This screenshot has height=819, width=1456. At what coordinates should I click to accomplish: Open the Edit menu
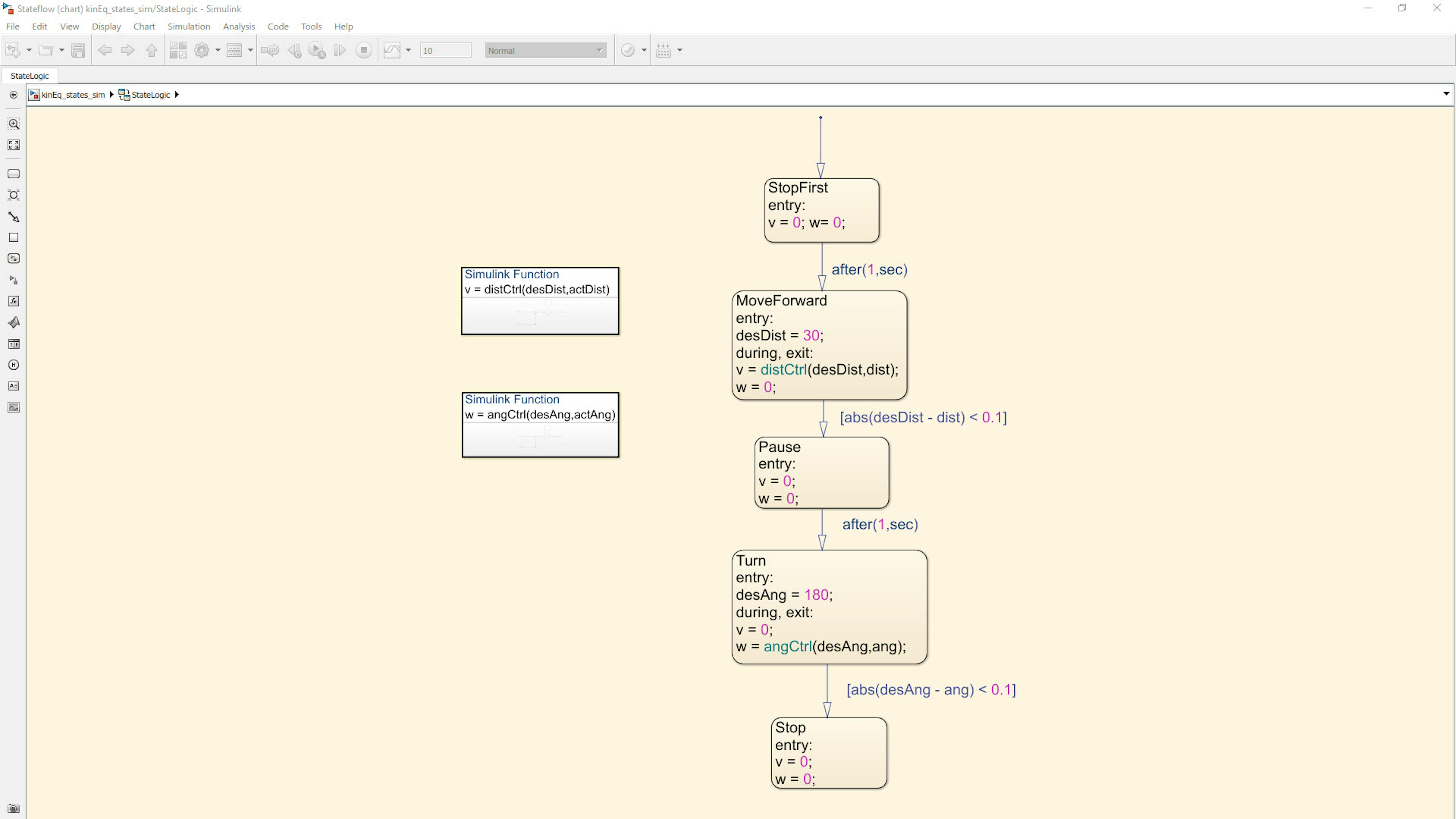(x=40, y=26)
